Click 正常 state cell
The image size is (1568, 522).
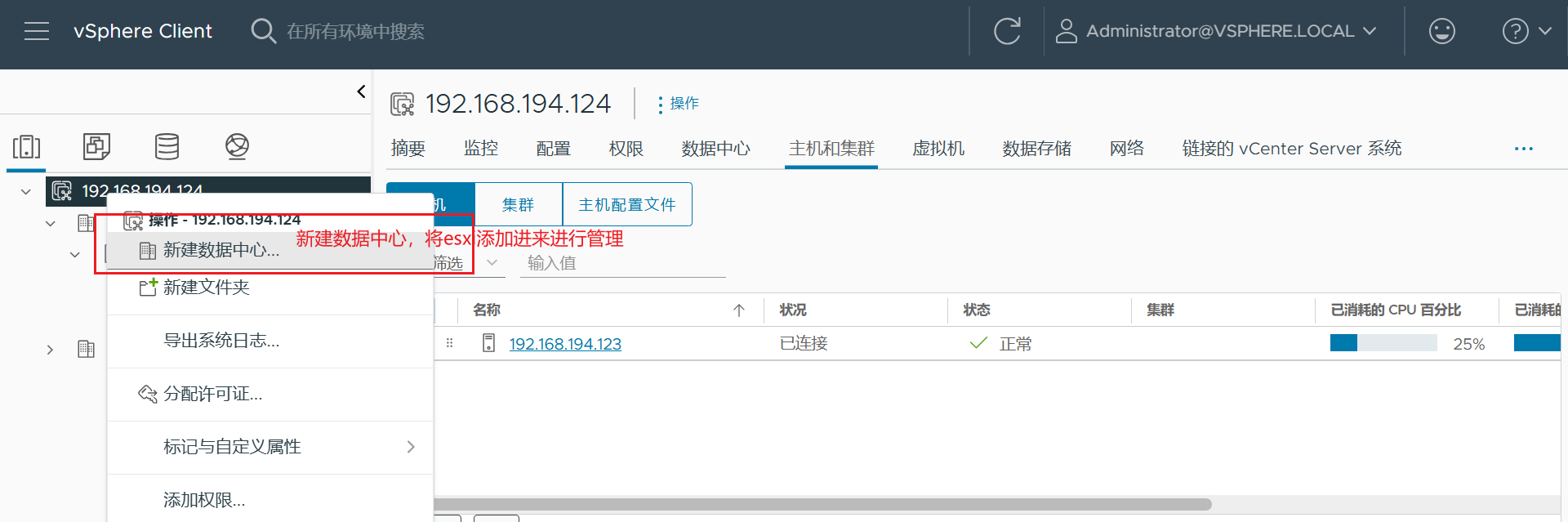pyautogui.click(x=1016, y=344)
